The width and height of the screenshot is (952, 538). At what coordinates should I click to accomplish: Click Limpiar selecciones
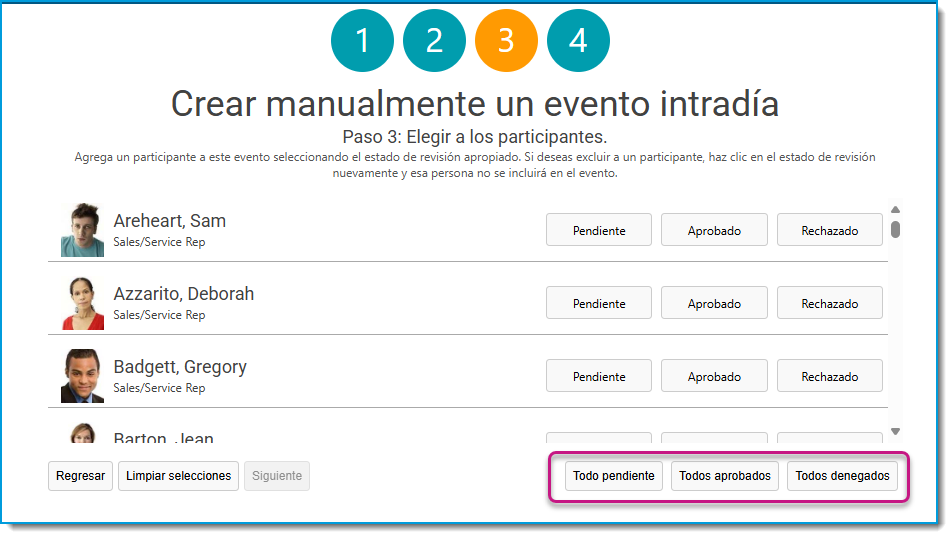pos(178,476)
